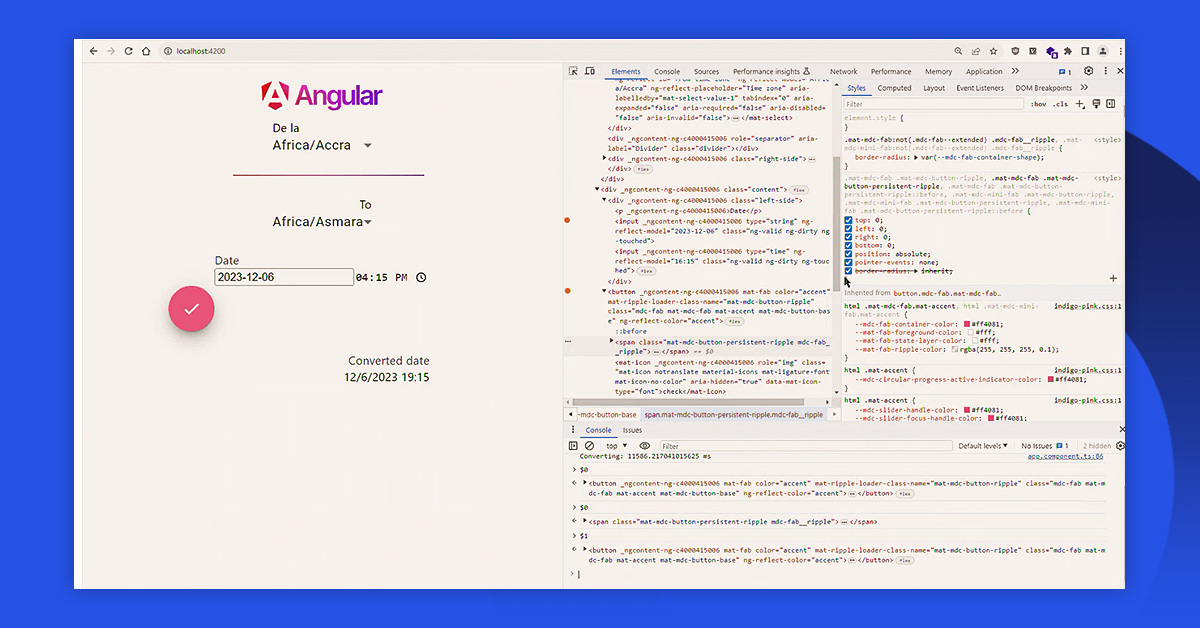Disable the 'position: absolute' declaration
1200x628 pixels.
(849, 254)
